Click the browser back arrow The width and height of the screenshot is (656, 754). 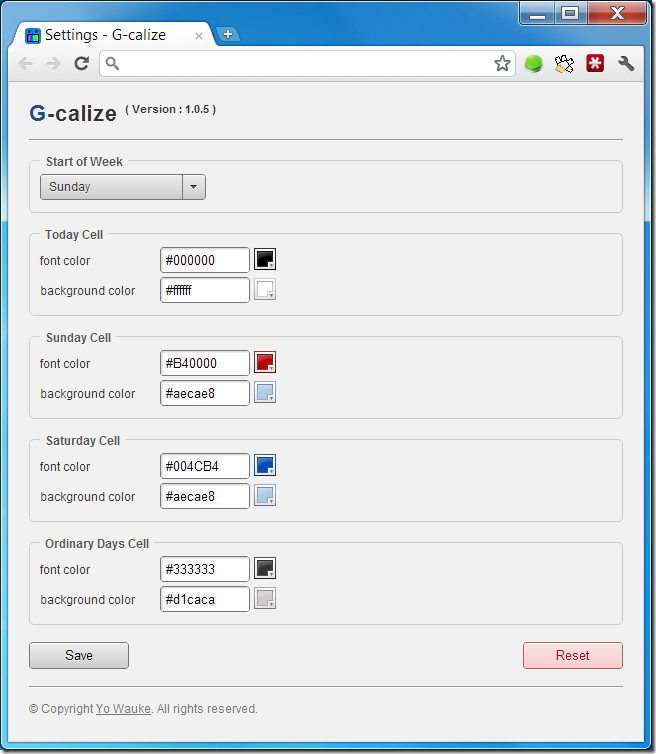25,63
